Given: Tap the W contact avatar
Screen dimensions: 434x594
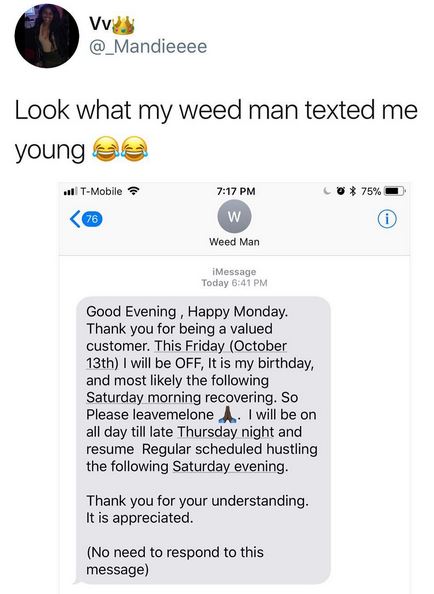Looking at the screenshot, I should pos(234,217).
